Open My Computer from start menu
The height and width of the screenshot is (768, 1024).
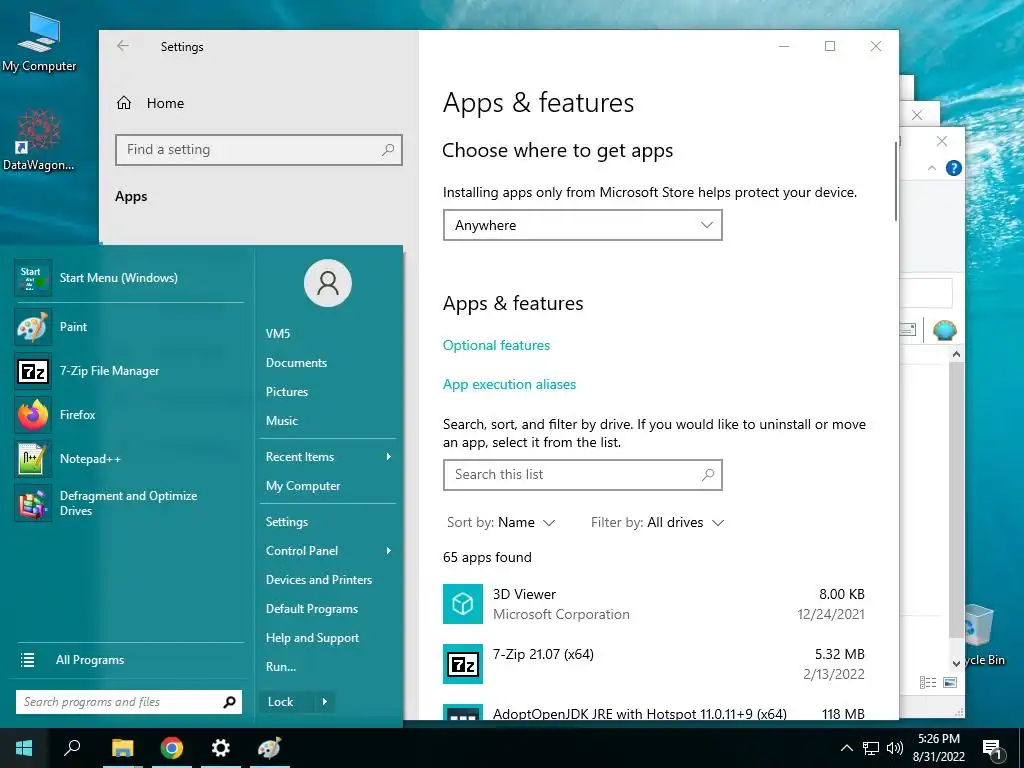(303, 486)
